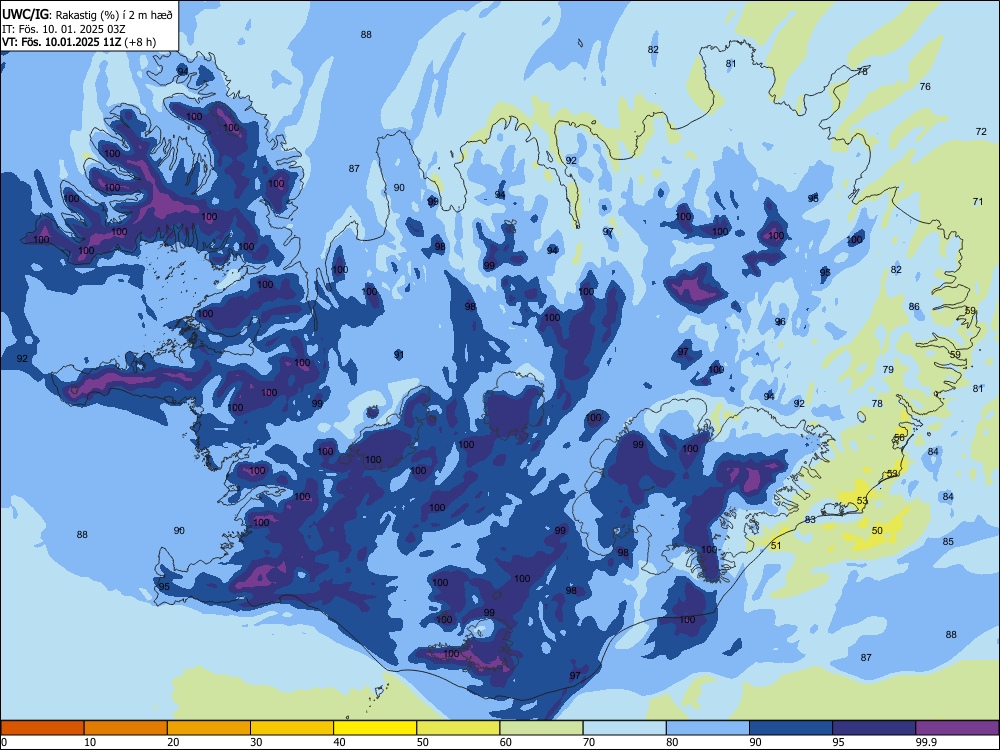Click the medium blue 80–90 legend swatch
The width and height of the screenshot is (1000, 750).
pos(708,728)
